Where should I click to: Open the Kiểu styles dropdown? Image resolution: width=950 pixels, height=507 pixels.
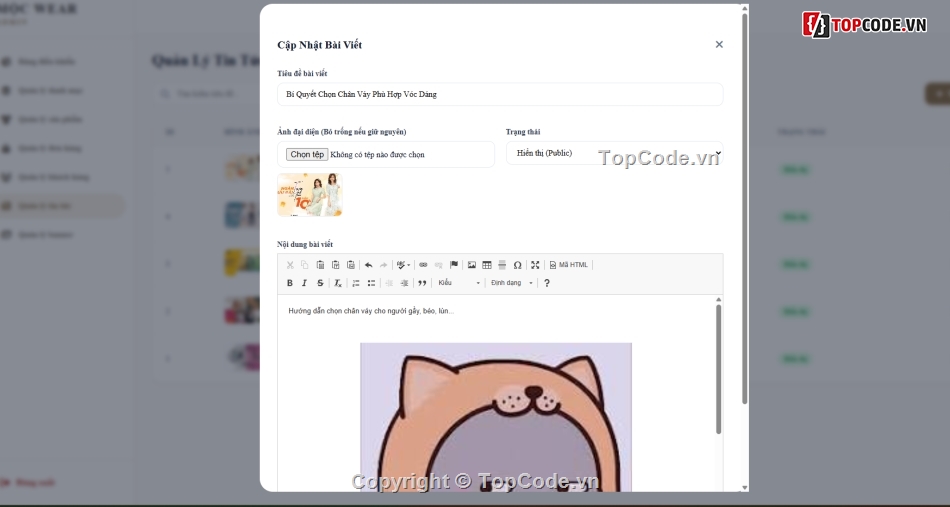pos(459,283)
